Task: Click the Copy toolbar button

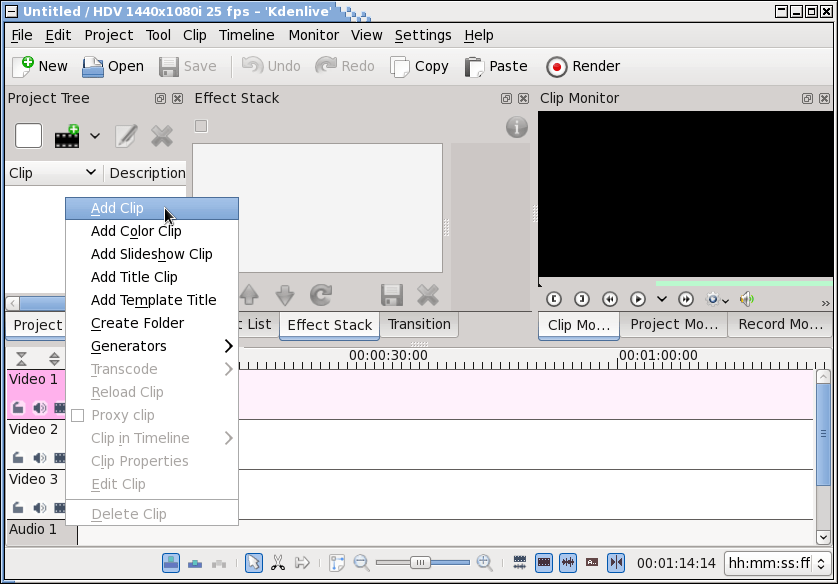Action: 420,66
